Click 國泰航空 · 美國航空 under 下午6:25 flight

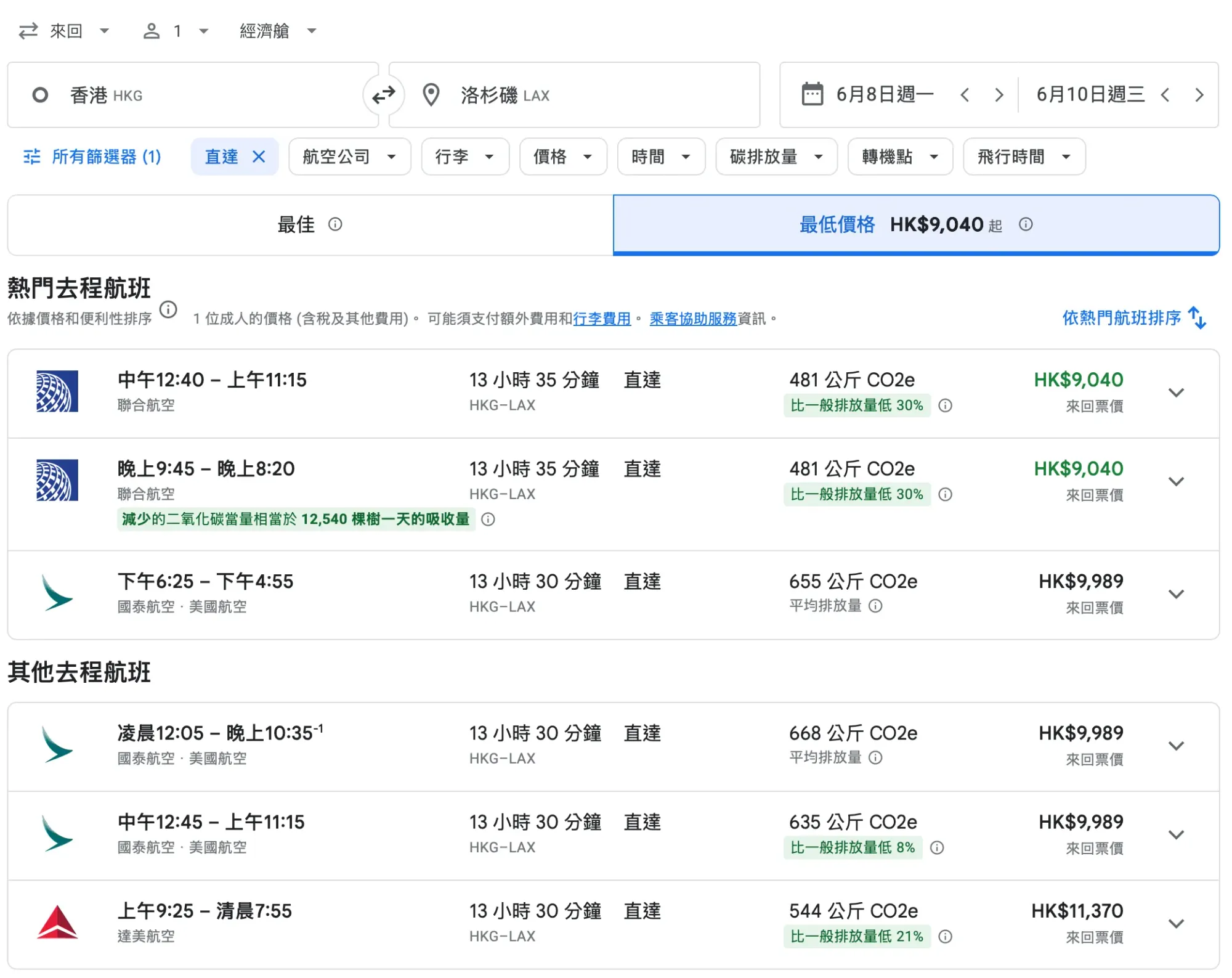[x=182, y=607]
